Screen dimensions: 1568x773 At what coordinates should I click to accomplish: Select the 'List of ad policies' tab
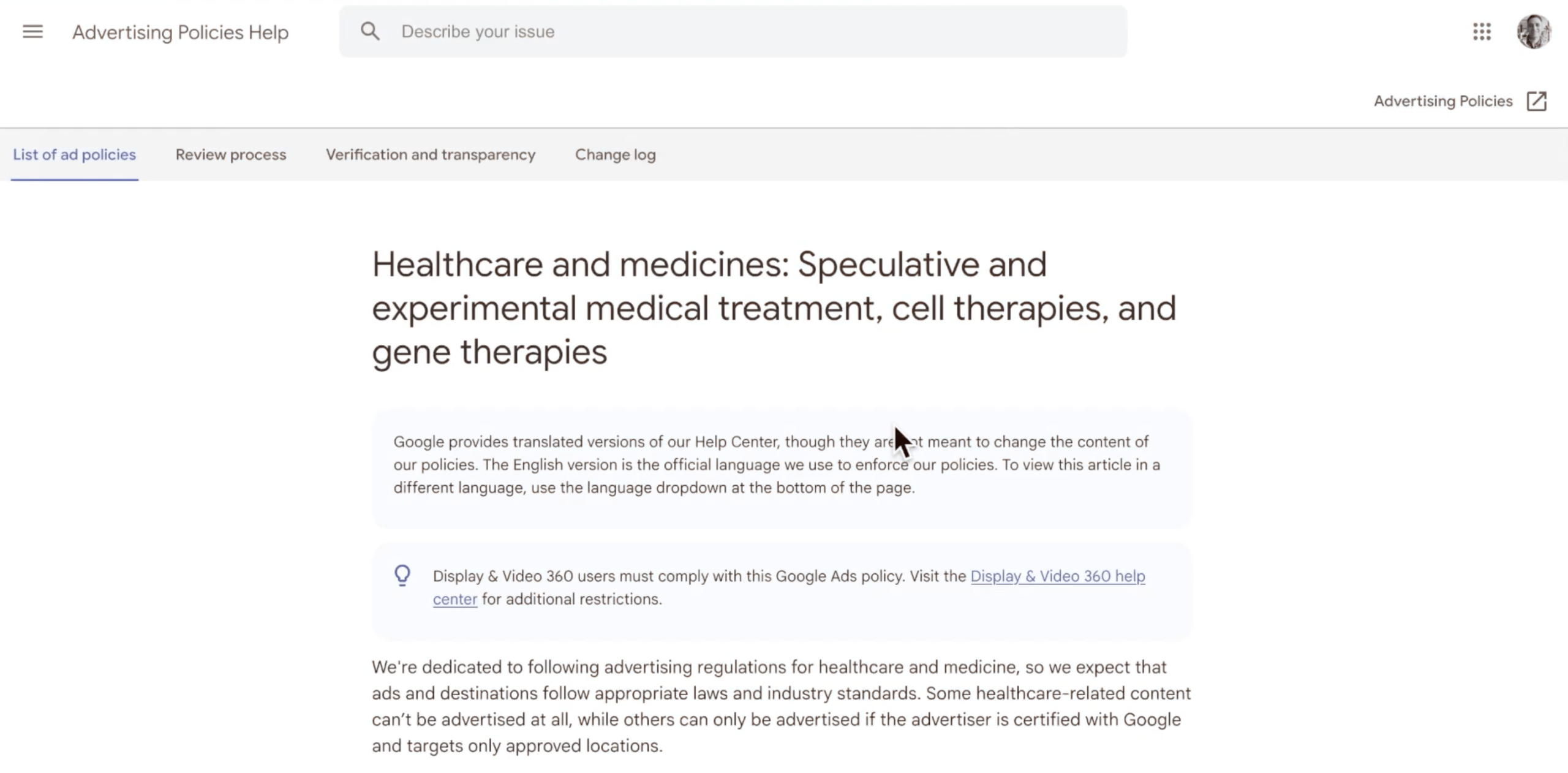point(75,155)
